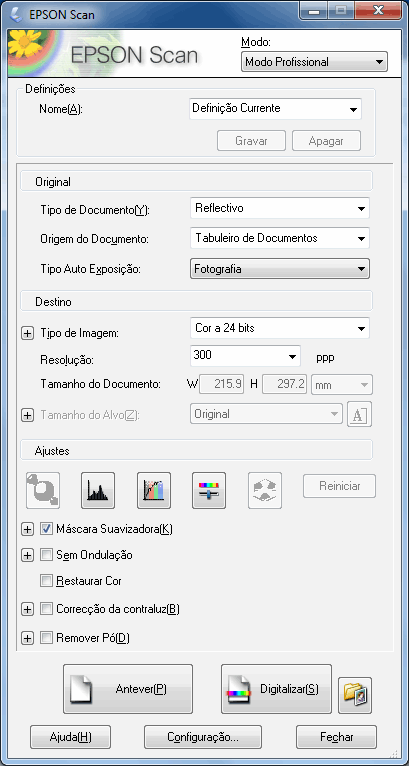Open the Tone Correction curve icon
This screenshot has width=409, height=766.
tap(154, 490)
